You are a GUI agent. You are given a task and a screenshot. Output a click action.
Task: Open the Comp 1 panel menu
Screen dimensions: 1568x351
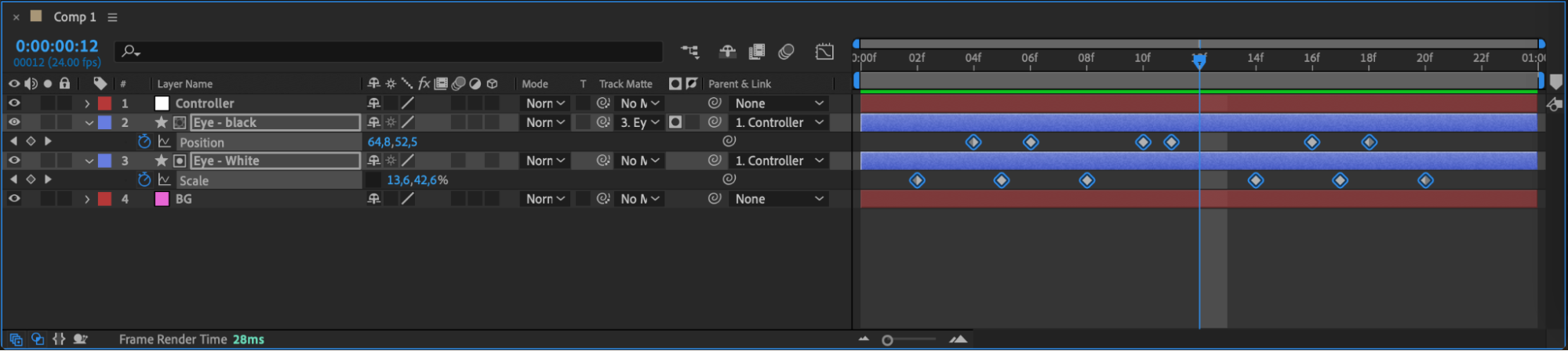point(112,17)
